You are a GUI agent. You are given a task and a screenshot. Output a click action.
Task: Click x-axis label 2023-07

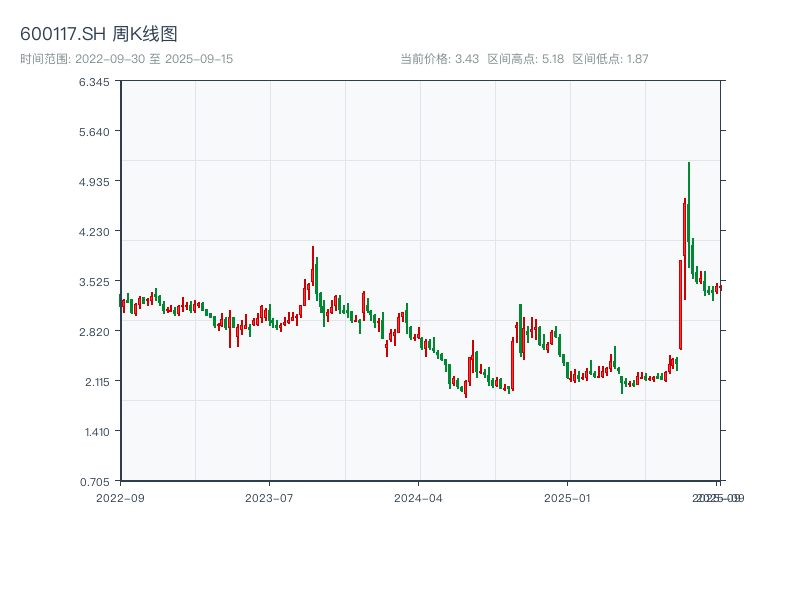point(269,498)
